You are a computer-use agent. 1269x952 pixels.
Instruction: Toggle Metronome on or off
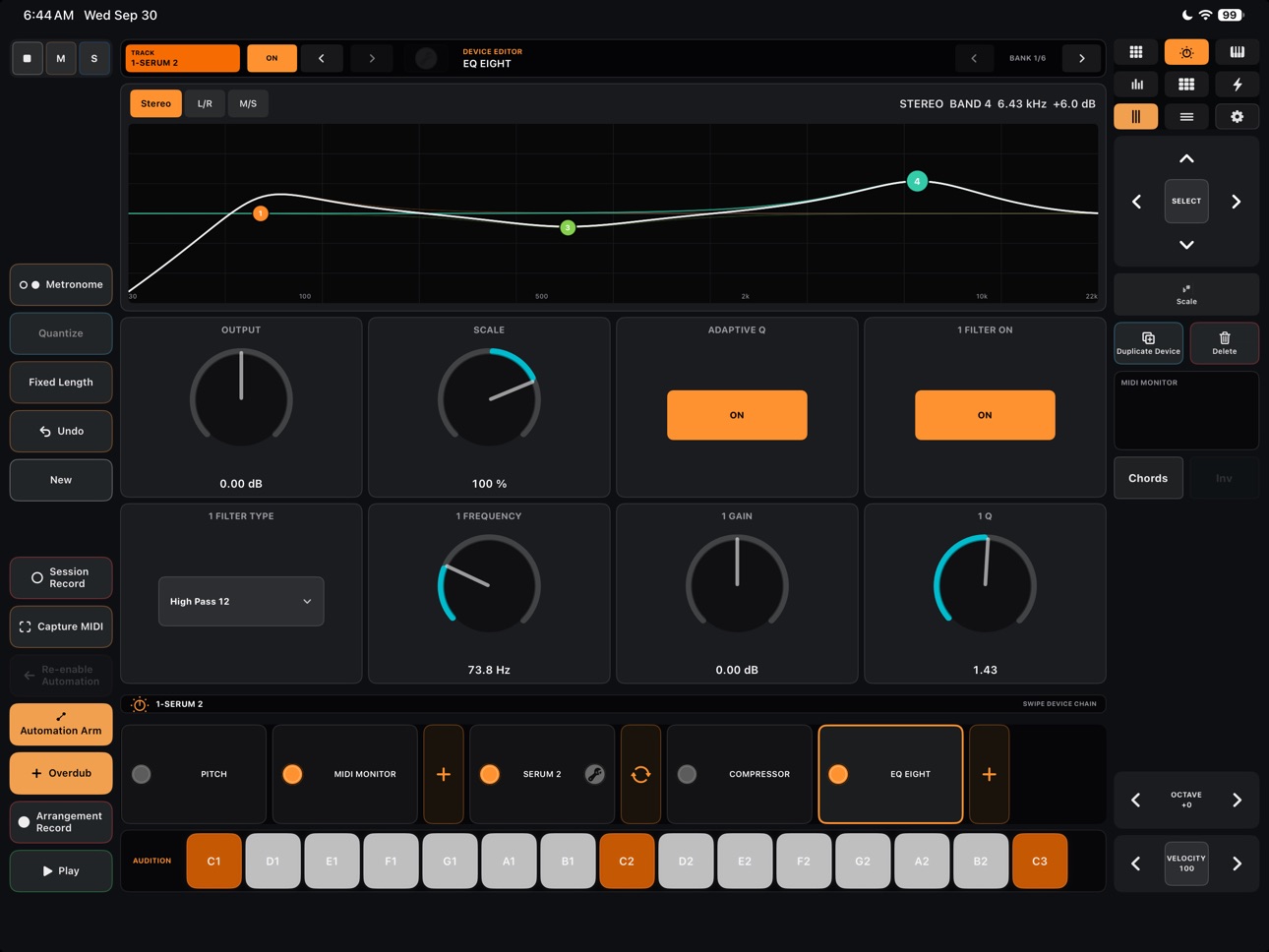pos(61,284)
